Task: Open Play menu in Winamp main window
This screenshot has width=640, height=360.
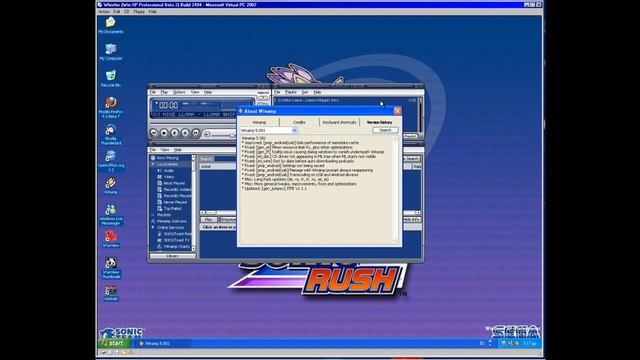Action: (x=164, y=92)
